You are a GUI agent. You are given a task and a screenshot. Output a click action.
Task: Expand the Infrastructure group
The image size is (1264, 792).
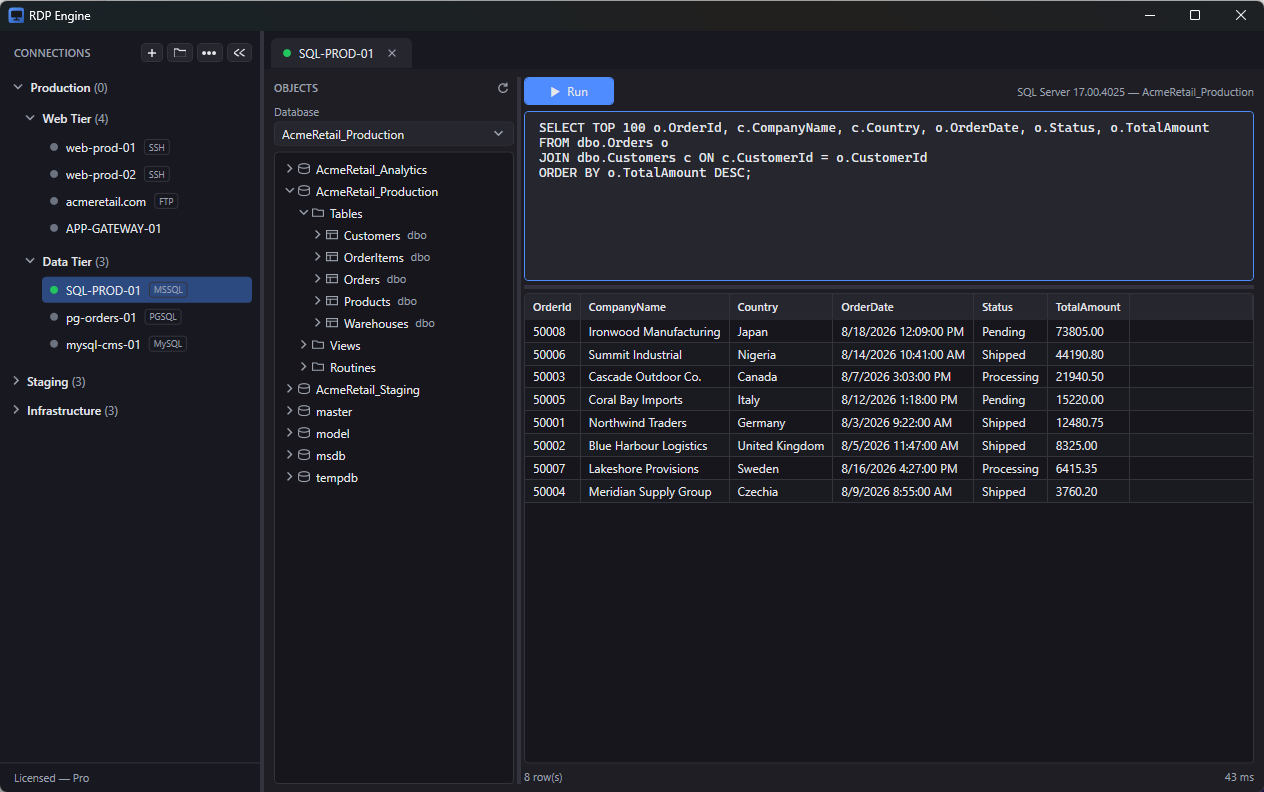(17, 410)
